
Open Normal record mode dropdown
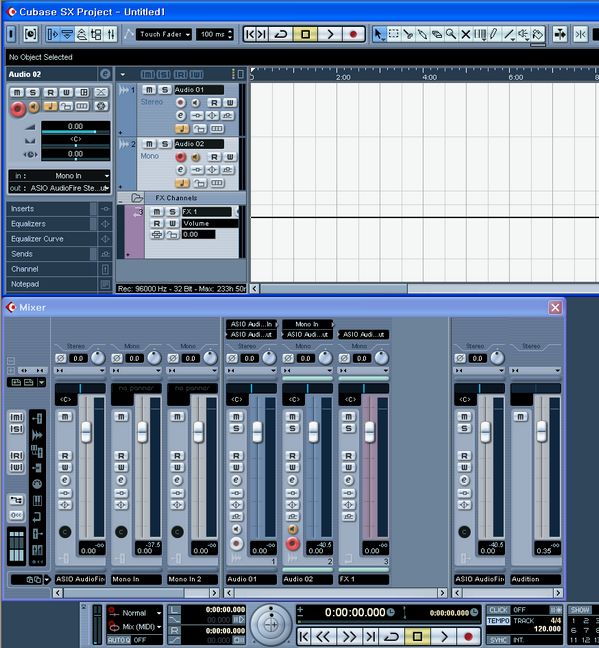click(135, 613)
